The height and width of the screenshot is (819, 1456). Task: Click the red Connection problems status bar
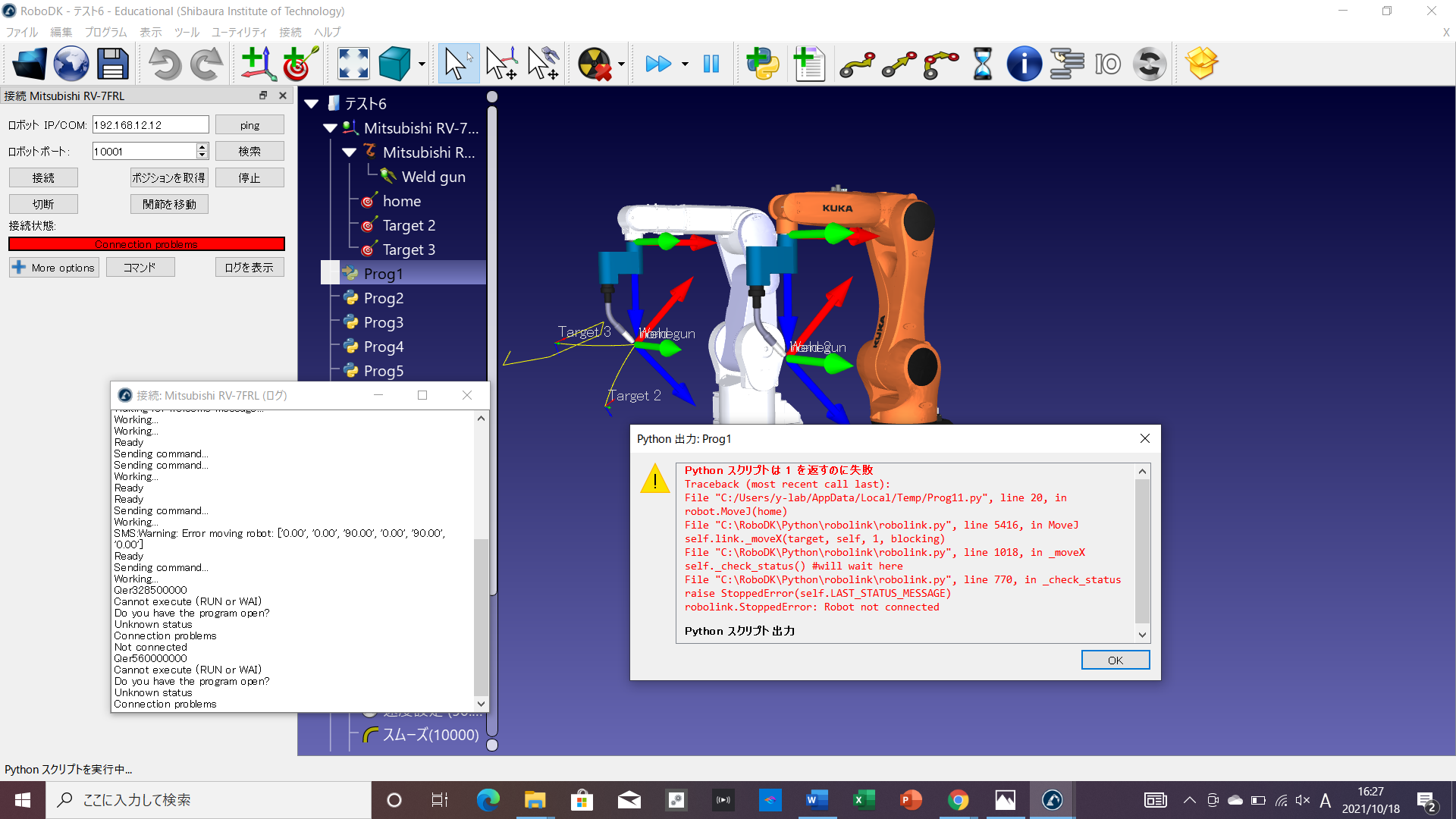click(146, 244)
